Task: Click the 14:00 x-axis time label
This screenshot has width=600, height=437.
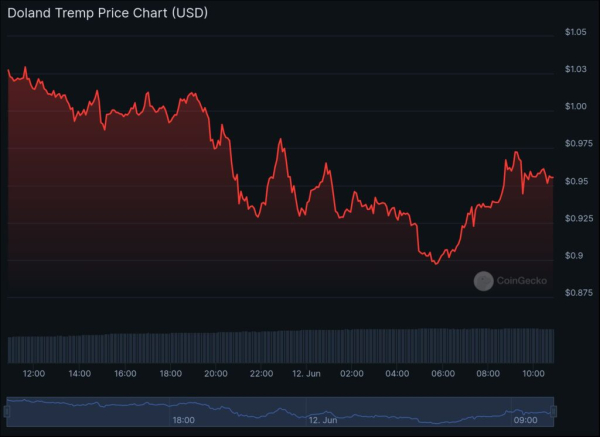Action: (80, 373)
